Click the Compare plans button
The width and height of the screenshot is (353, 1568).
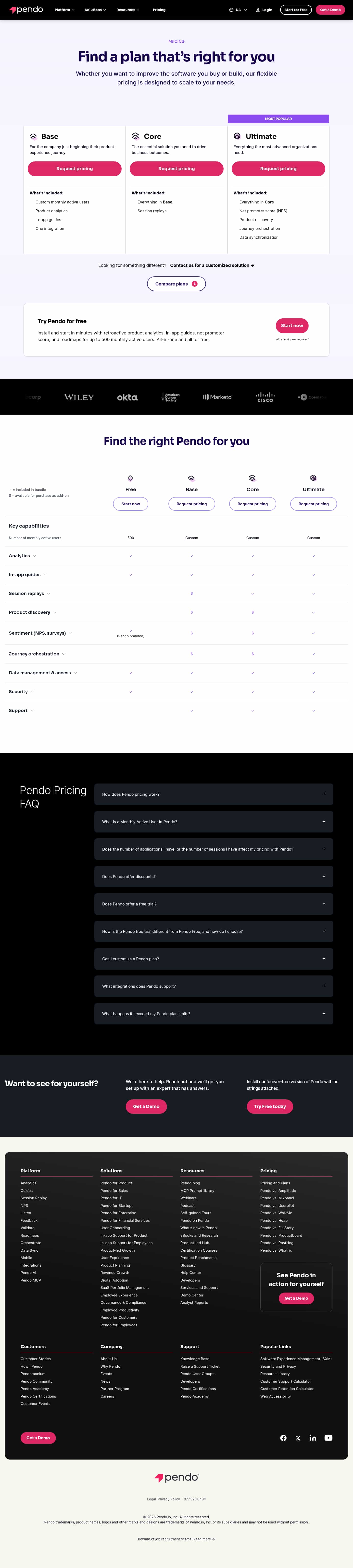point(176,284)
